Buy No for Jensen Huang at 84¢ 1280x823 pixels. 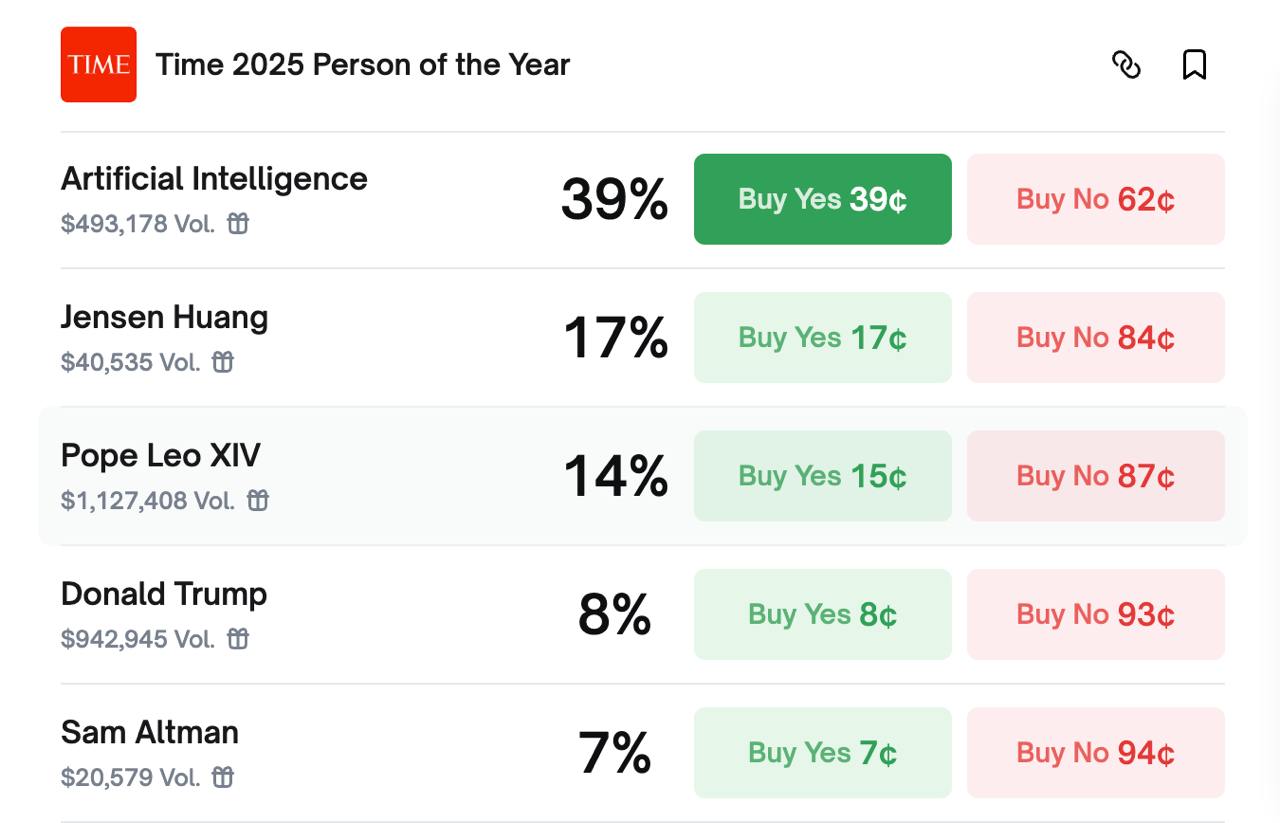[x=1095, y=338]
